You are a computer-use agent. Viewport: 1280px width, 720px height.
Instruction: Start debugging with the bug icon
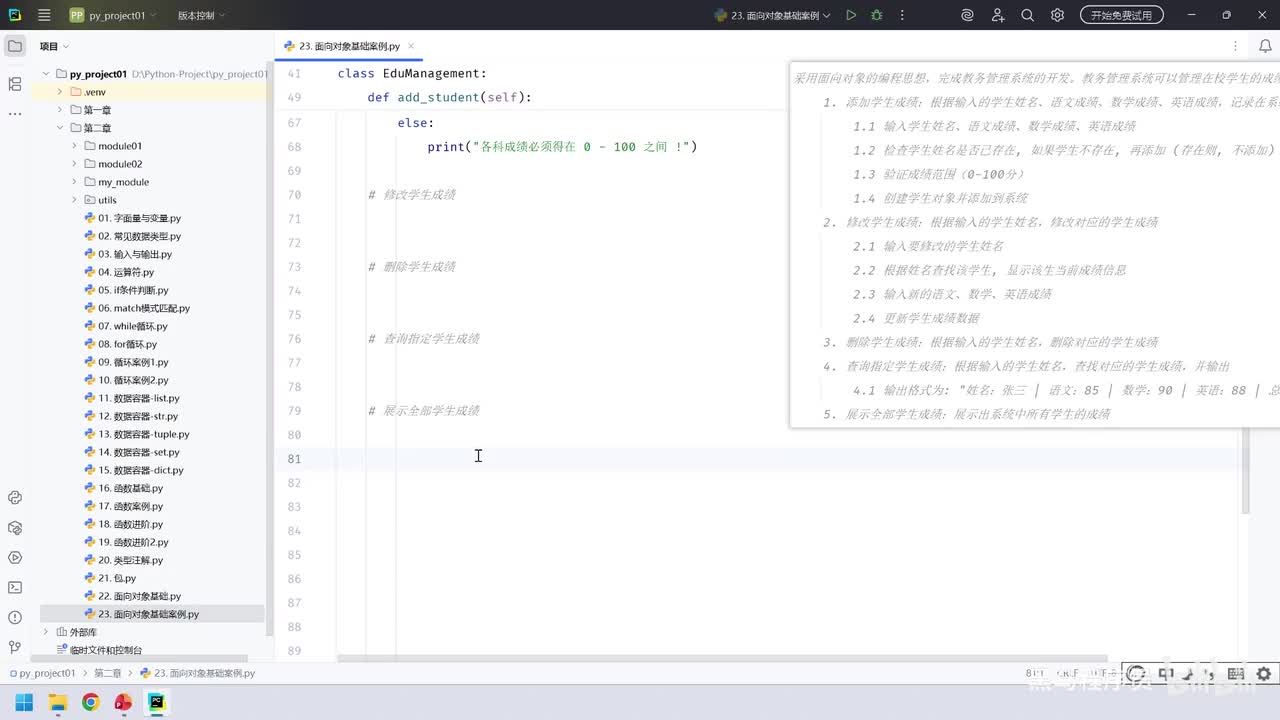click(877, 15)
